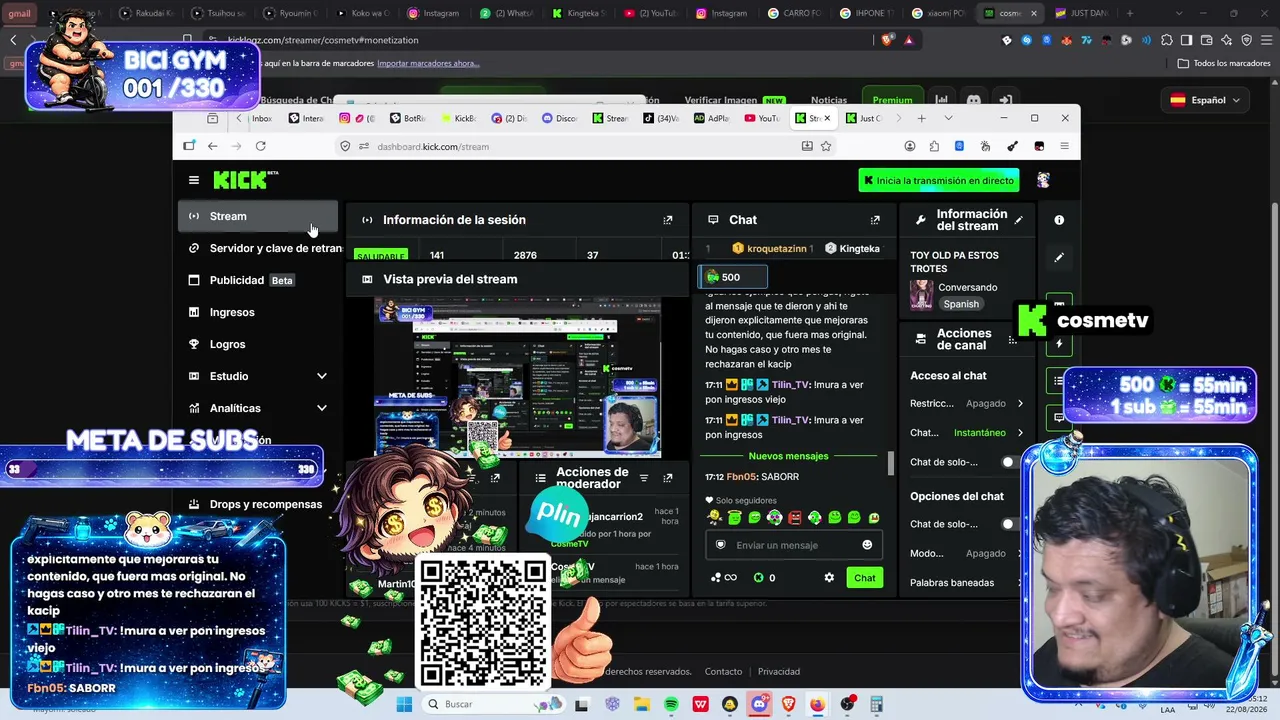
Task: Pop out the Chat panel
Action: 875,220
